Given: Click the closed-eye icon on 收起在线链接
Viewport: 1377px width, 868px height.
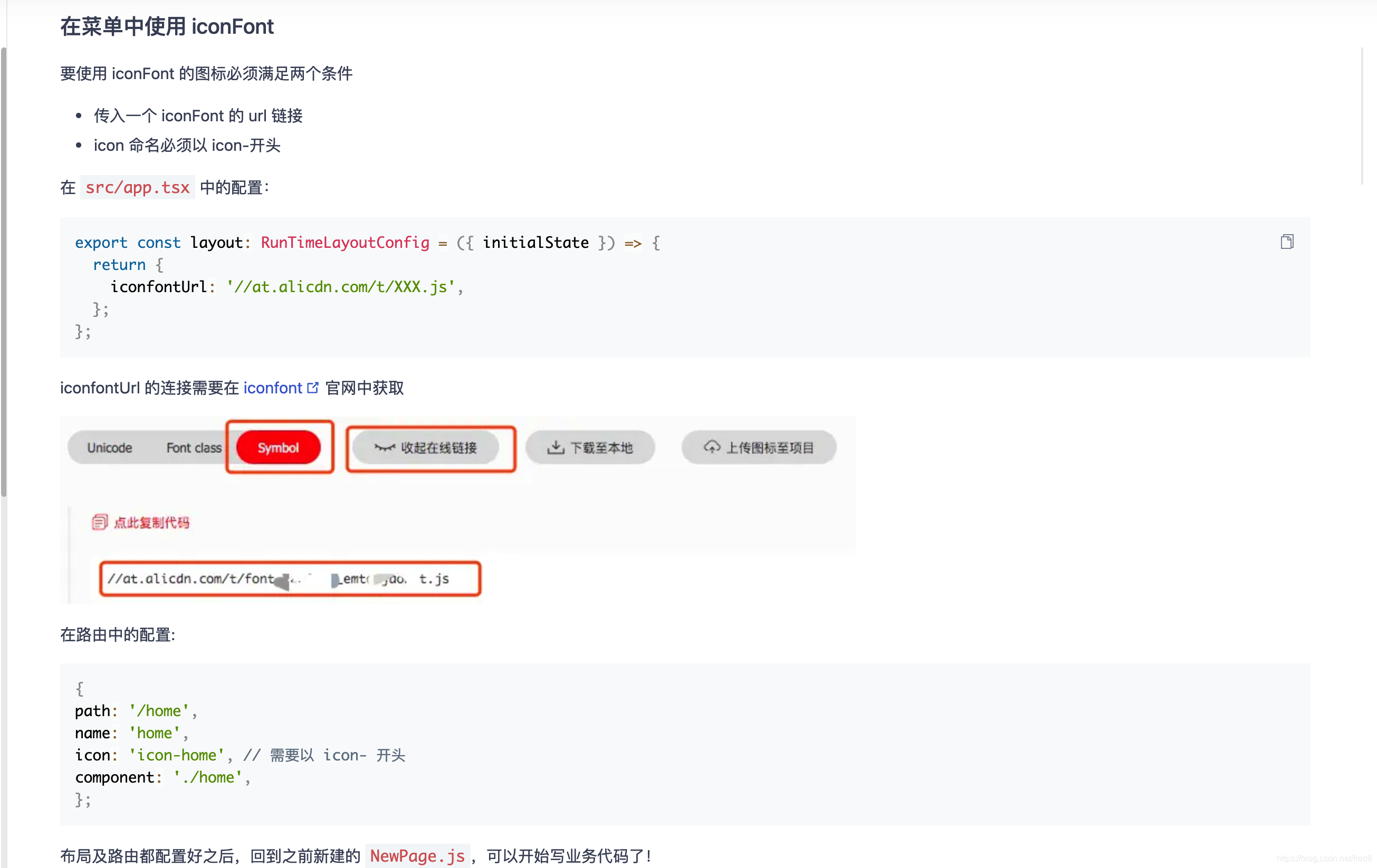Looking at the screenshot, I should (384, 447).
